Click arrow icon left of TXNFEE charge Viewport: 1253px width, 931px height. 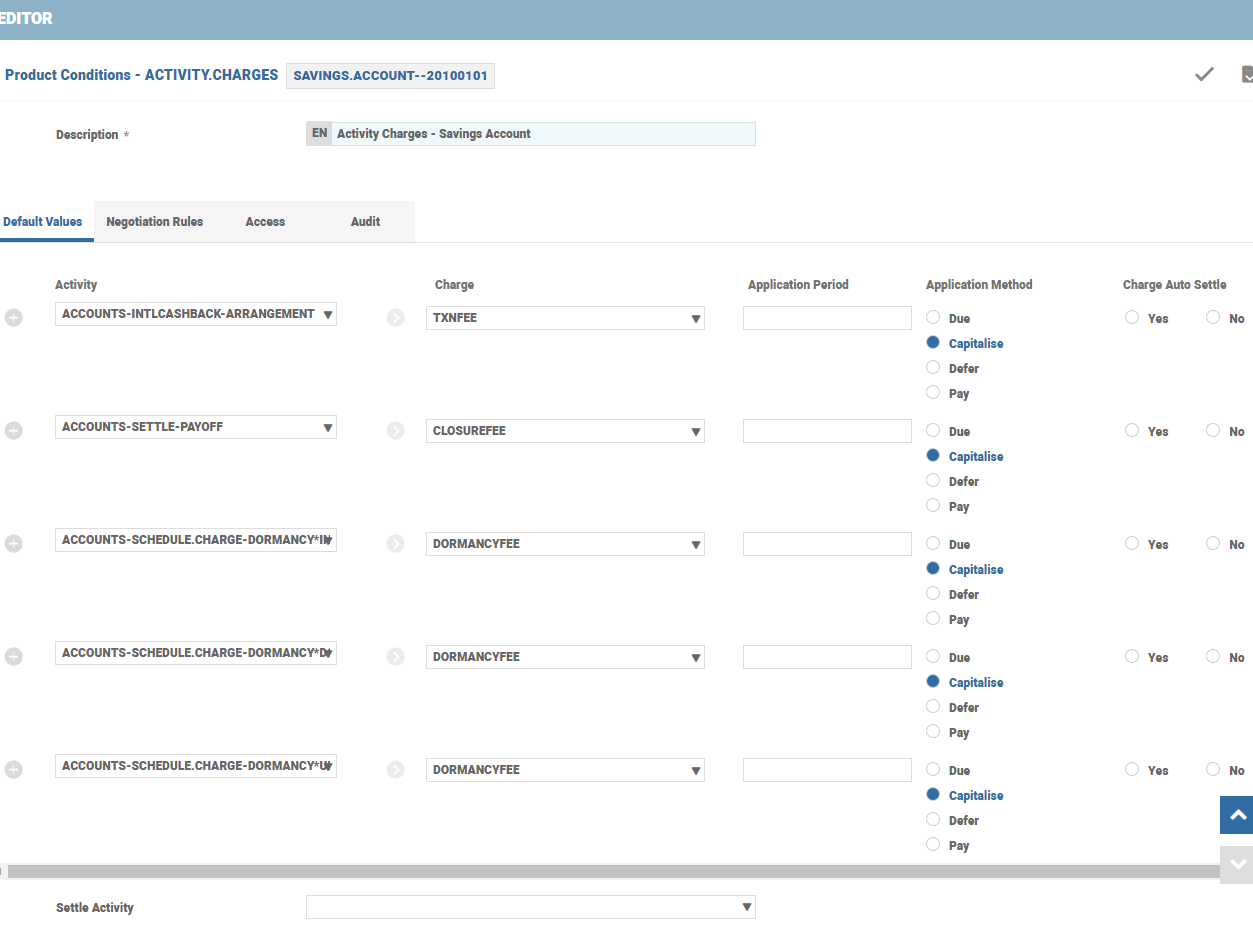(396, 318)
